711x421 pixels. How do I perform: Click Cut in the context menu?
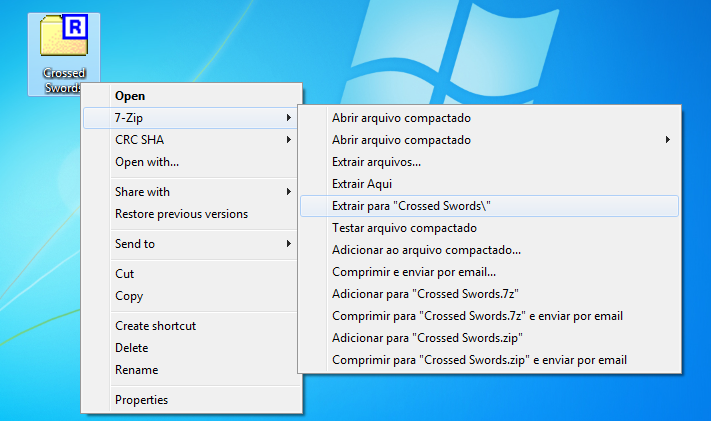pyautogui.click(x=125, y=274)
